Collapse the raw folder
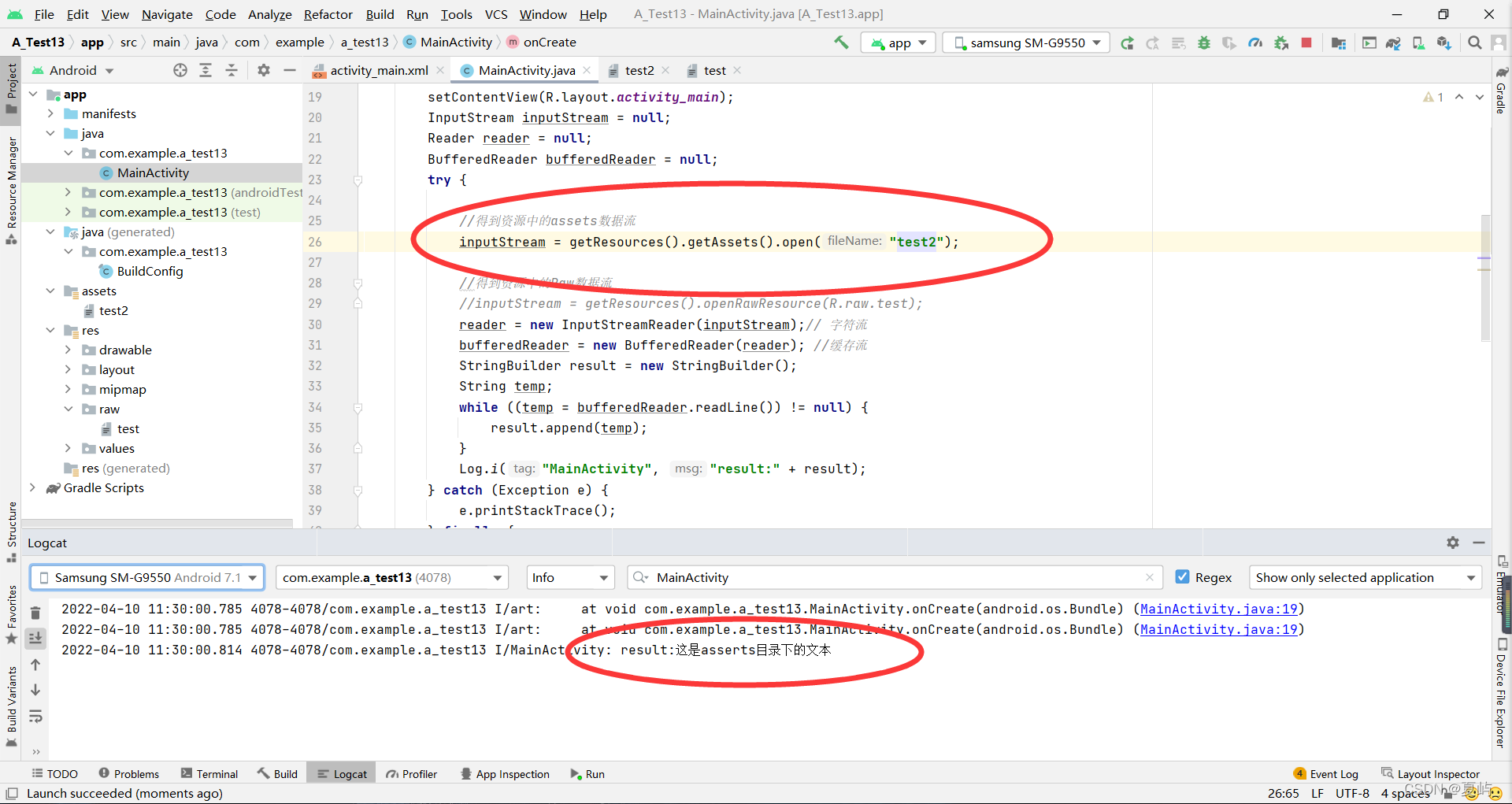This screenshot has width=1512, height=804. (x=68, y=409)
